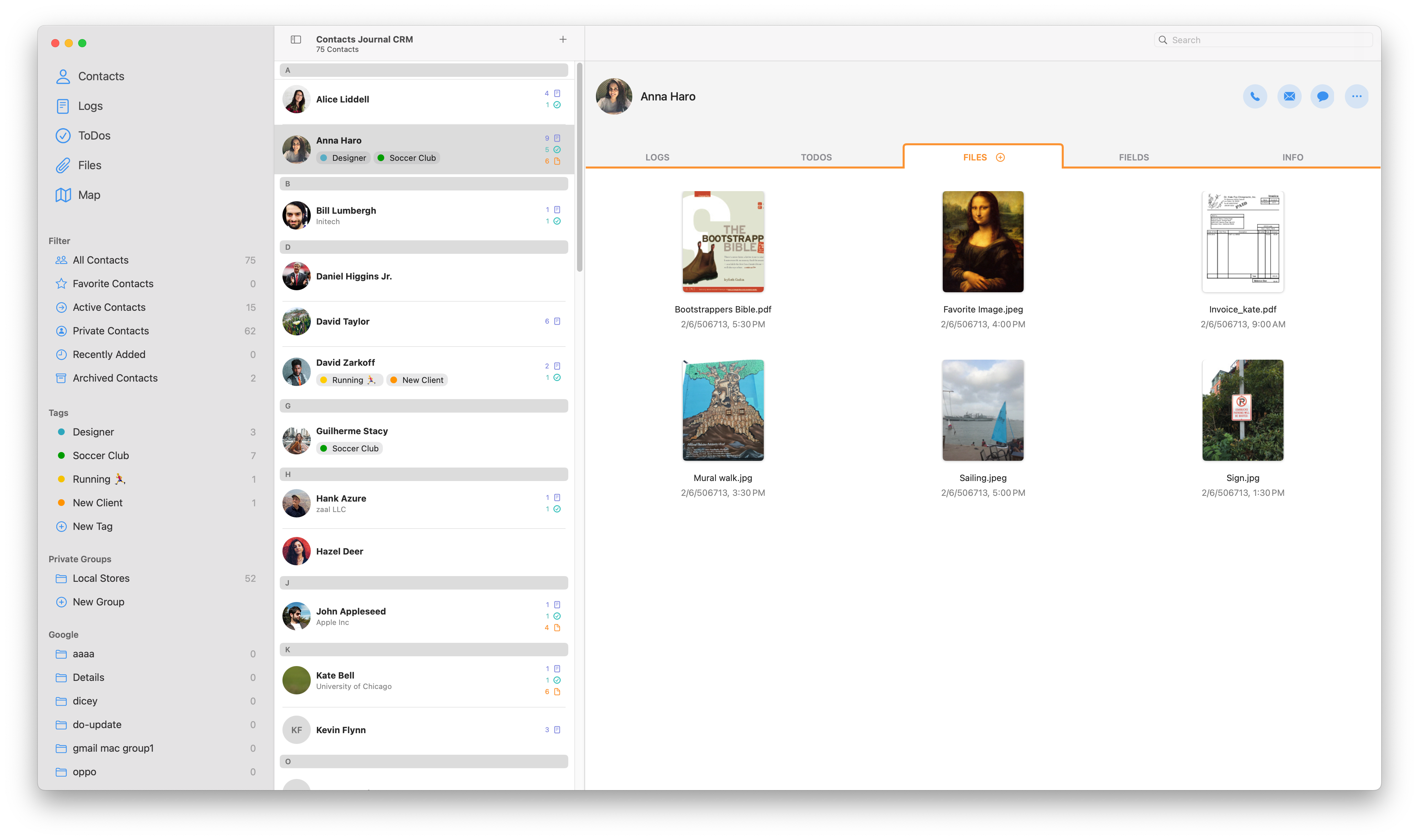Switch to the FIELDS tab
This screenshot has height=840, width=1419.
tap(1133, 157)
